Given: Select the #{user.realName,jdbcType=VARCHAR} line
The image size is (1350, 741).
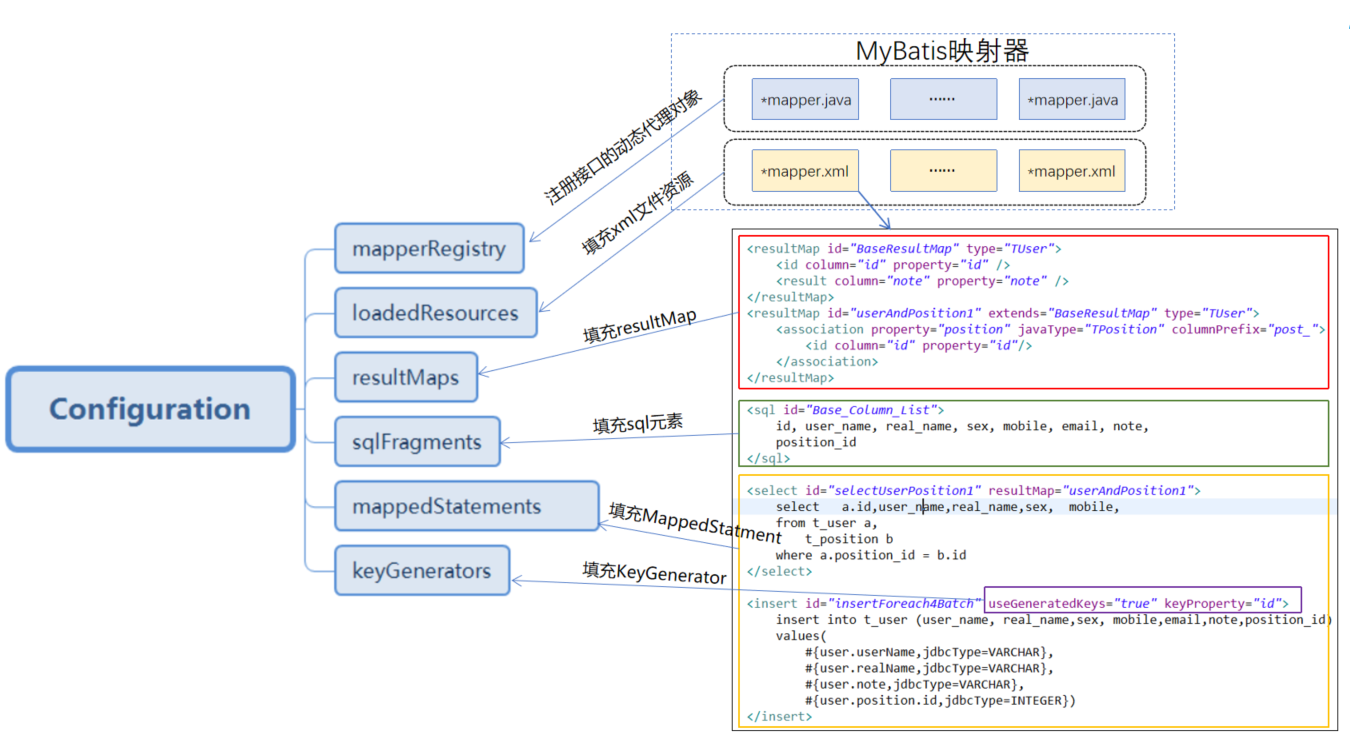Looking at the screenshot, I should coord(929,667).
